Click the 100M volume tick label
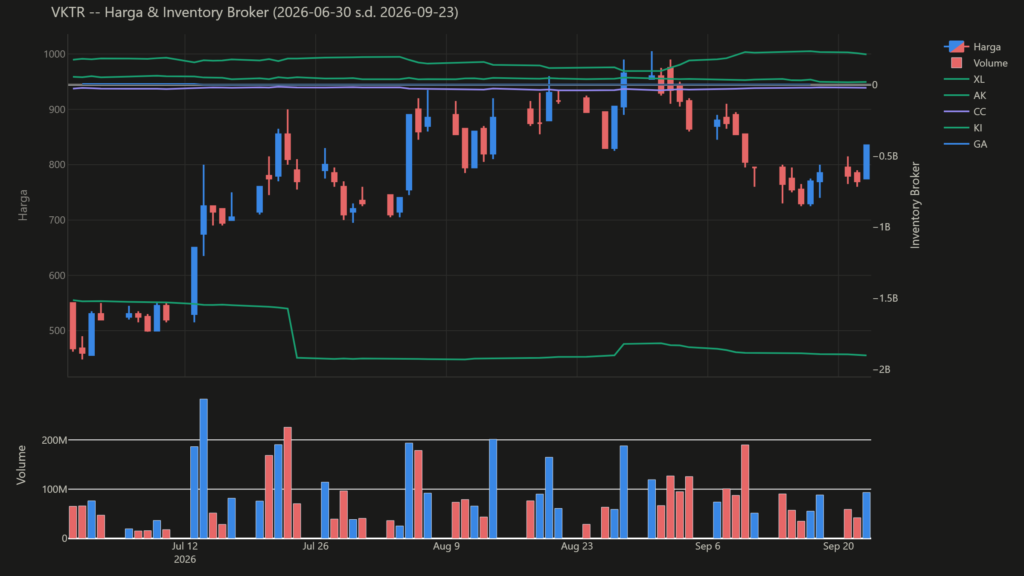Viewport: 1024px width, 576px height. (x=54, y=489)
